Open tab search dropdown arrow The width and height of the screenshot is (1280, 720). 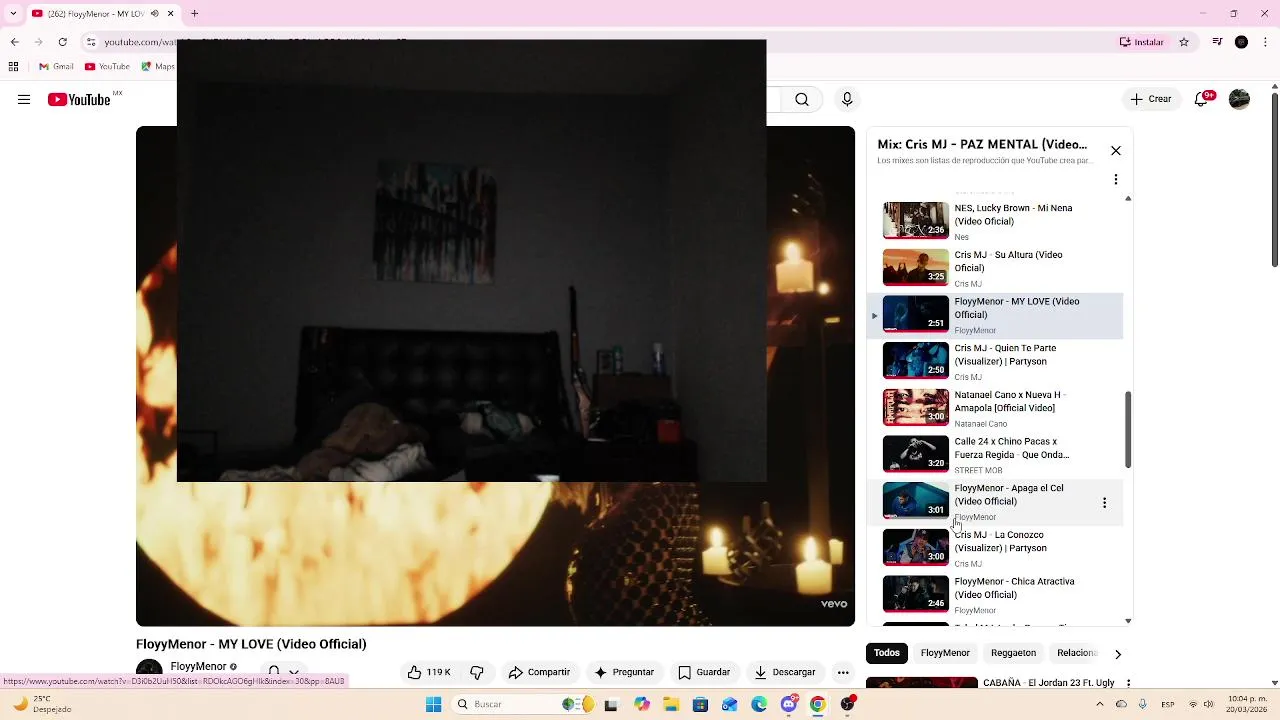point(15,14)
